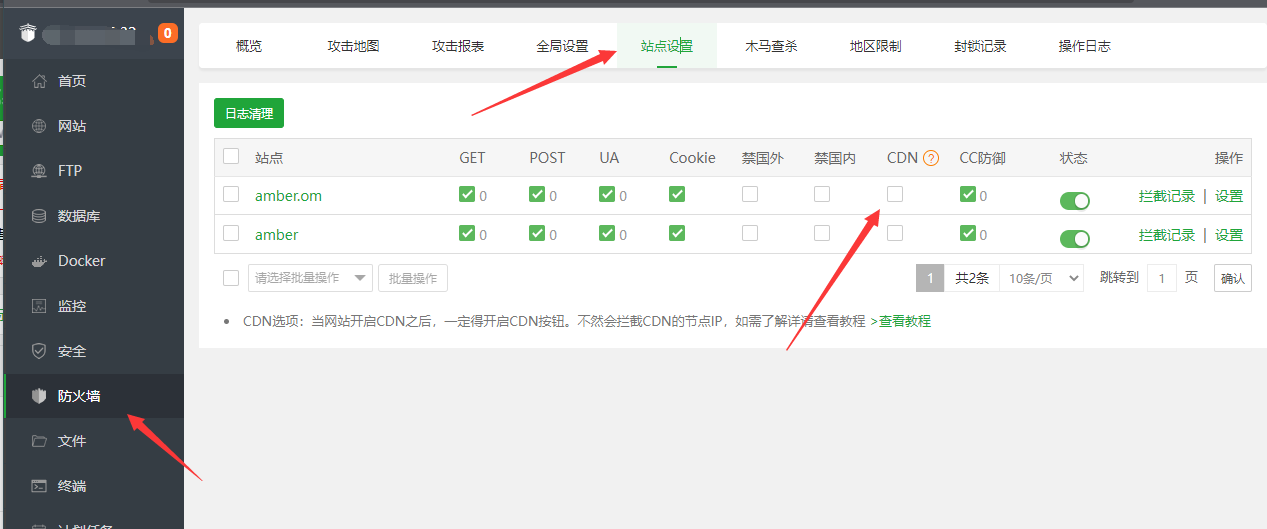Open 设置 for the amber site
1267x529 pixels.
point(1229,235)
